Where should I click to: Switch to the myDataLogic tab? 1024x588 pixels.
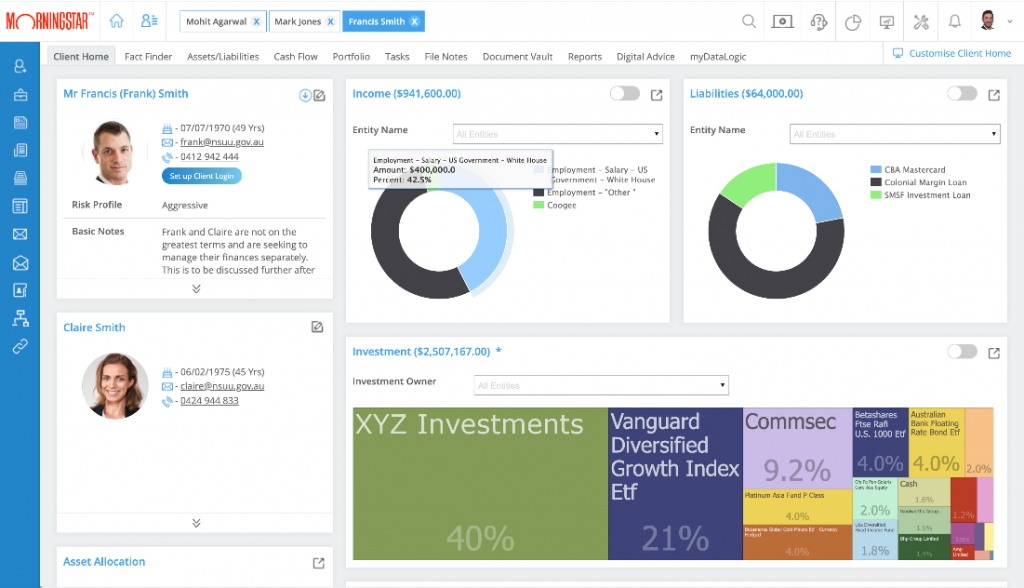tap(718, 57)
